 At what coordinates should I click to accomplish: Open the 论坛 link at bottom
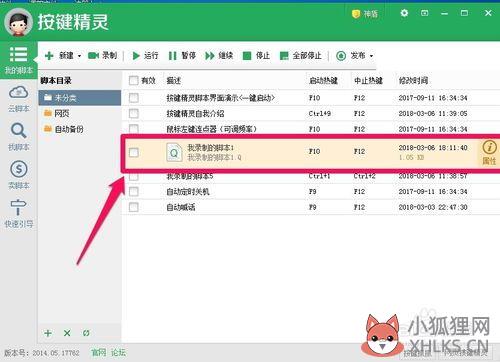(x=118, y=353)
